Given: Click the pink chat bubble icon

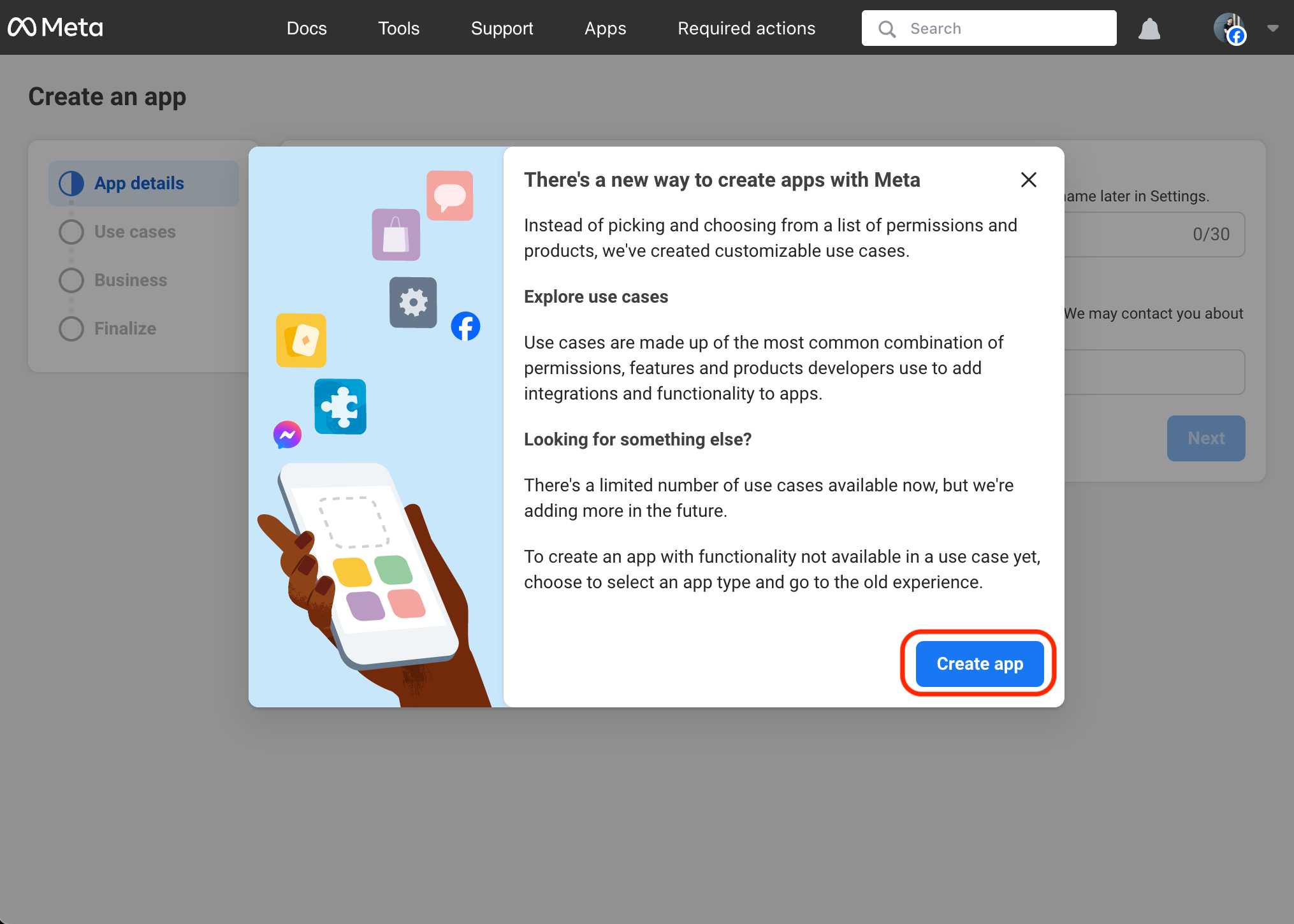Looking at the screenshot, I should [x=449, y=196].
